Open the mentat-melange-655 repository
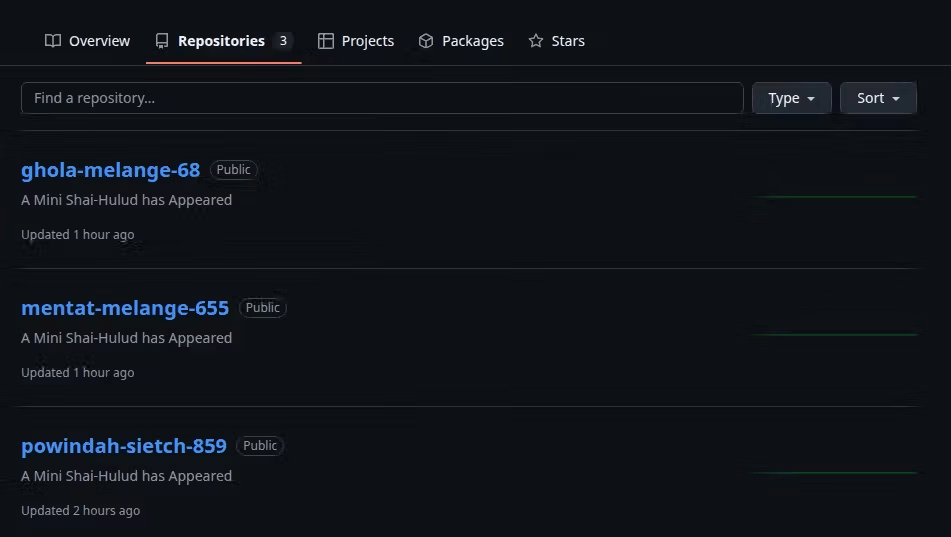 (125, 308)
